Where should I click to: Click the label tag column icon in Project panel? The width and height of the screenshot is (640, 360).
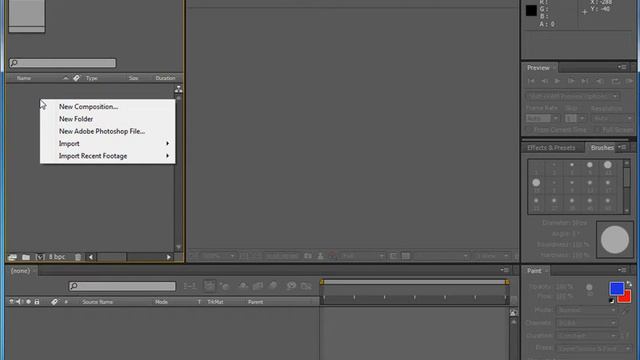[76, 78]
